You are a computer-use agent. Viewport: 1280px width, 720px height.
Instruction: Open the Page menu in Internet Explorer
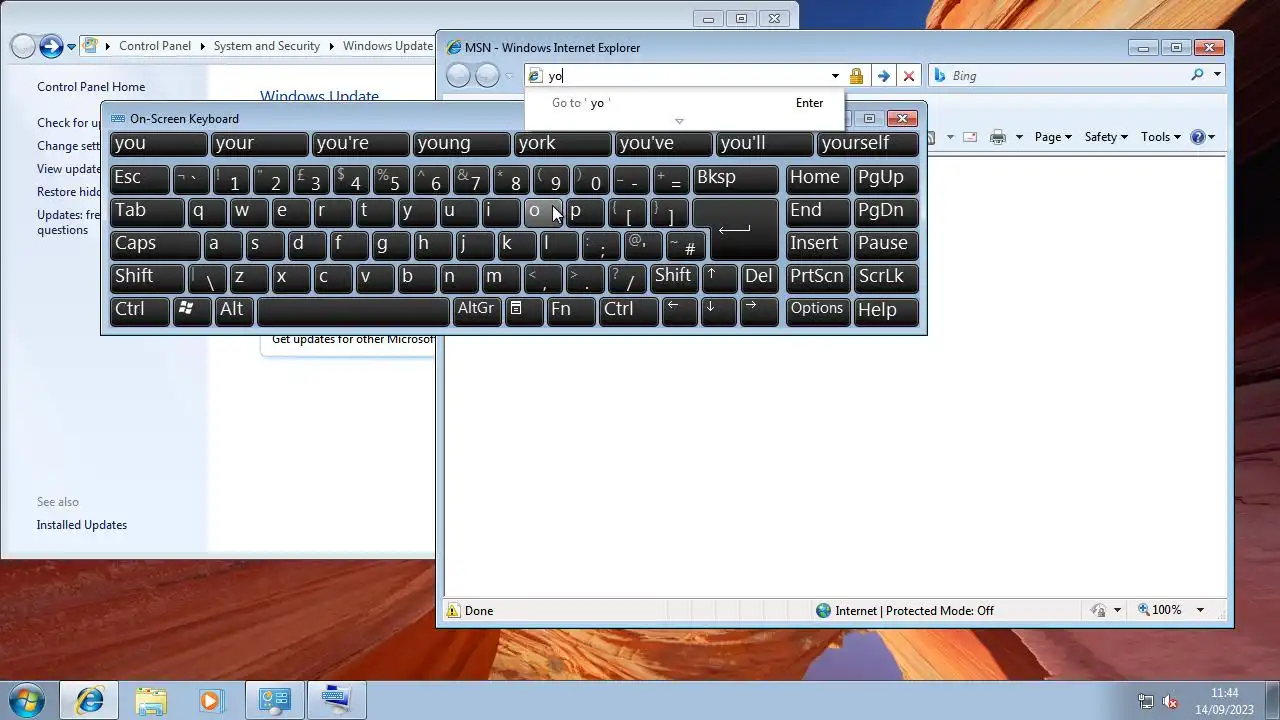point(1053,137)
